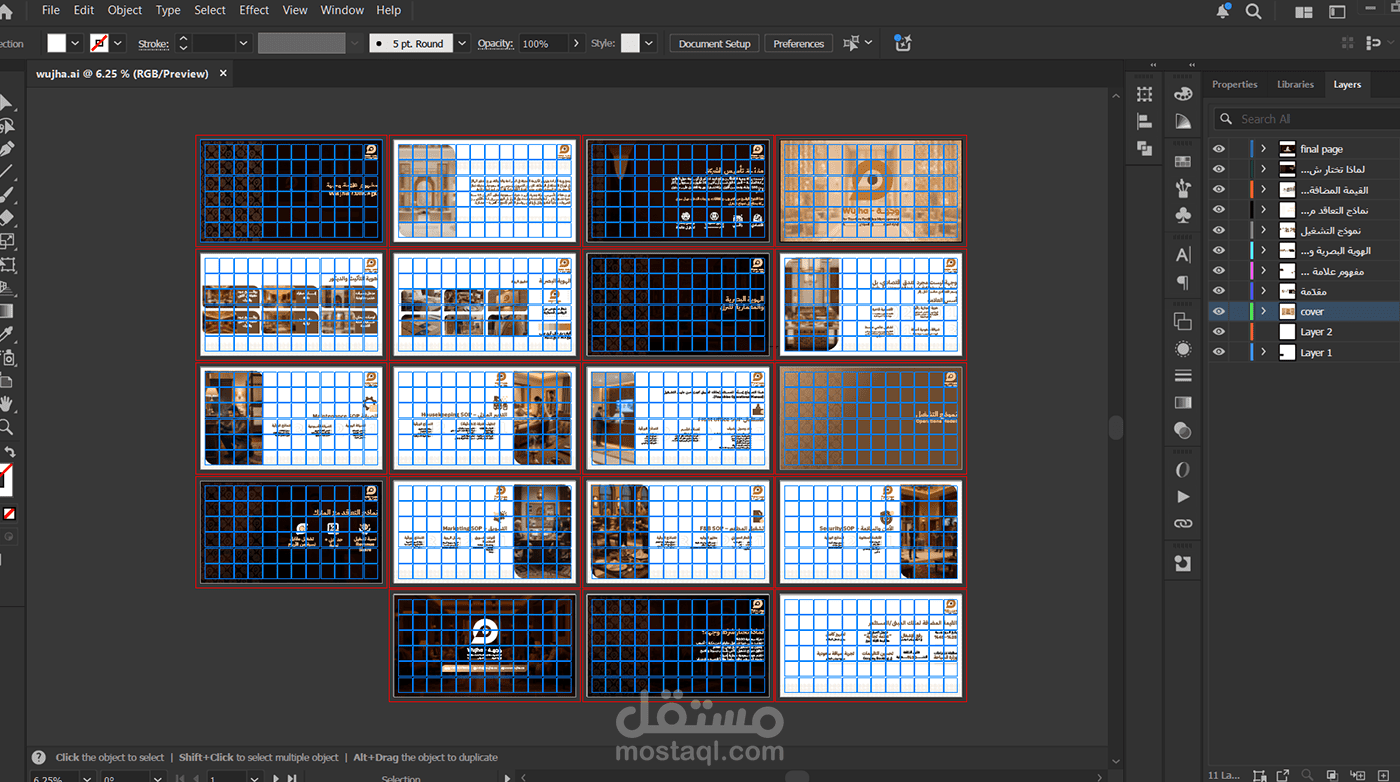Screen dimensions: 1400x782
Task: Click the white fill color swatch
Action: pyautogui.click(x=57, y=43)
